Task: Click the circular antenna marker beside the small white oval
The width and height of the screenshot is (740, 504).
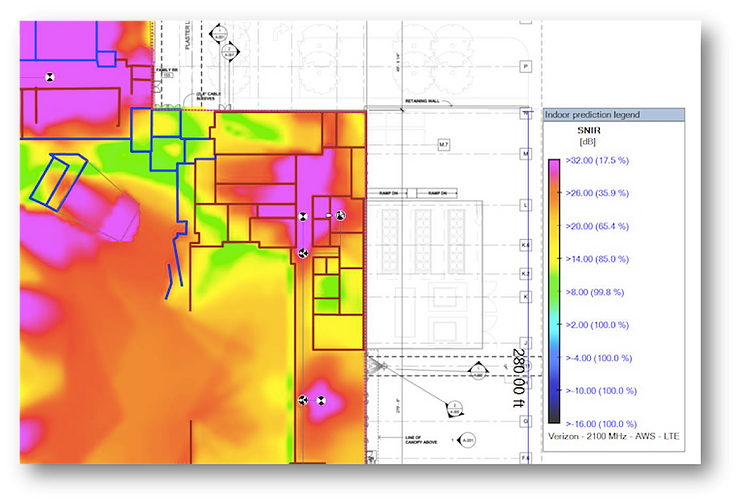Action: point(340,216)
